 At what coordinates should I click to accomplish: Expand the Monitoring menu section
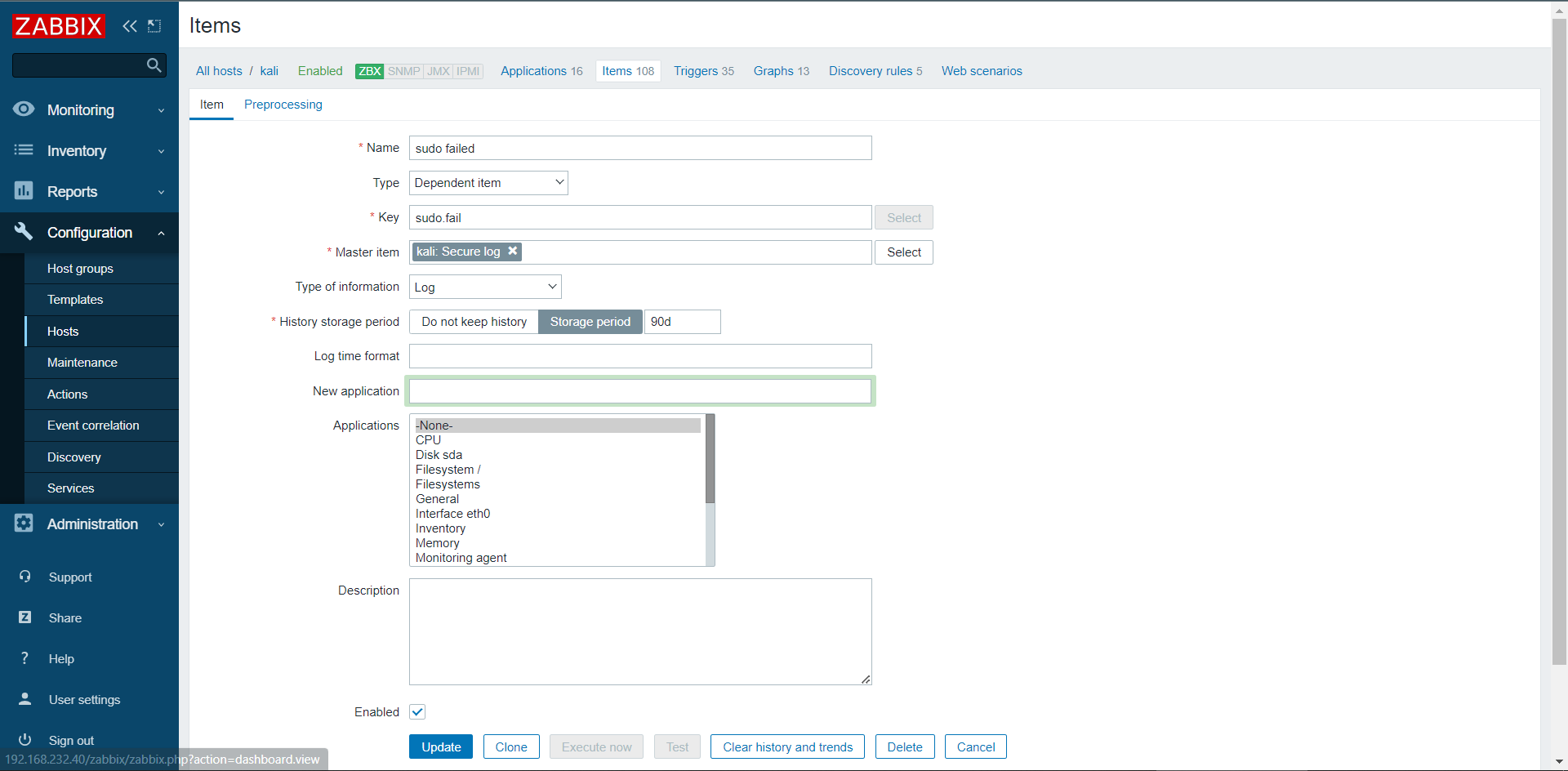point(89,109)
